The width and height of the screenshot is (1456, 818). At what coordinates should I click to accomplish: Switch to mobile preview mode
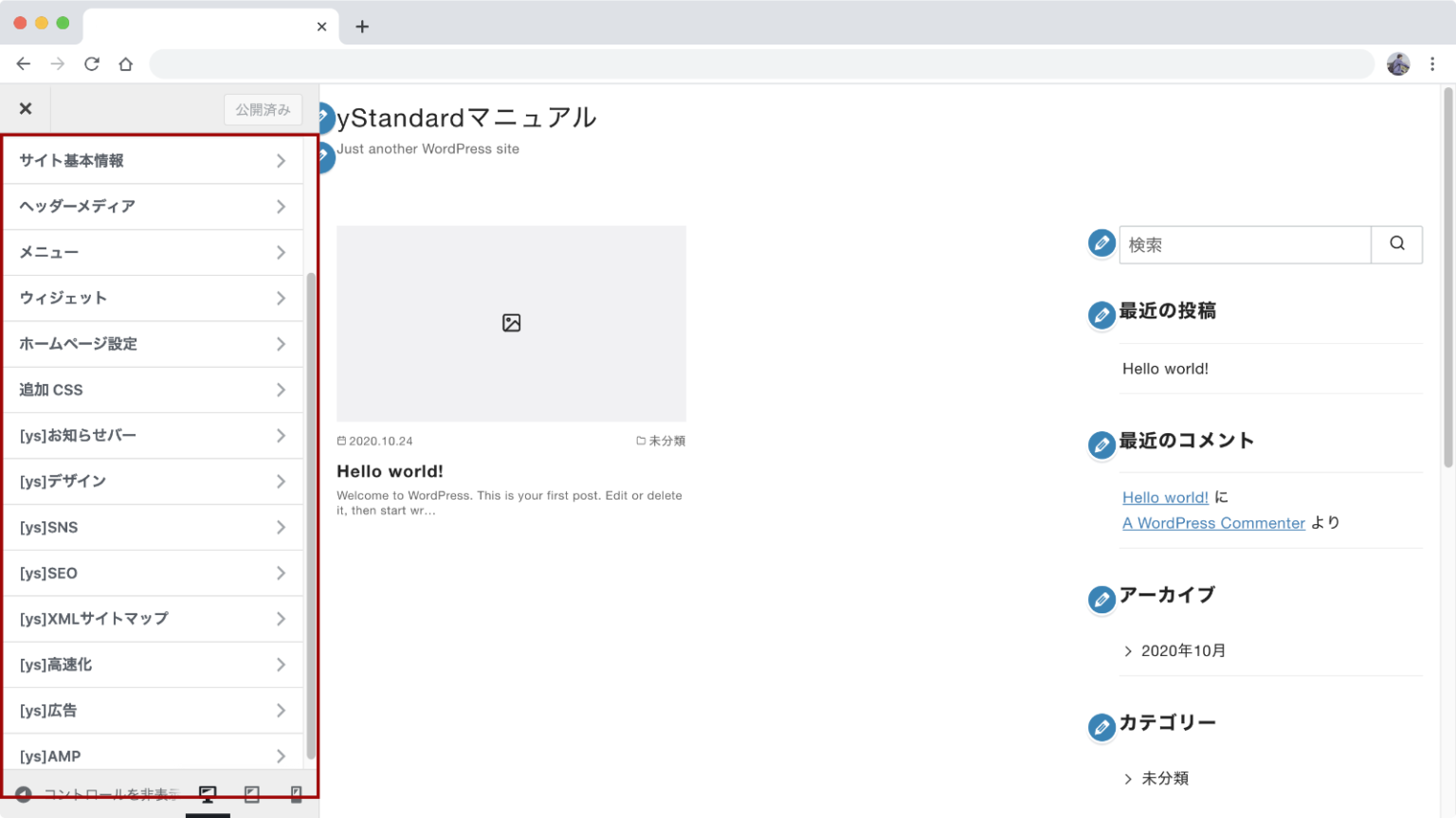pyautogui.click(x=296, y=794)
